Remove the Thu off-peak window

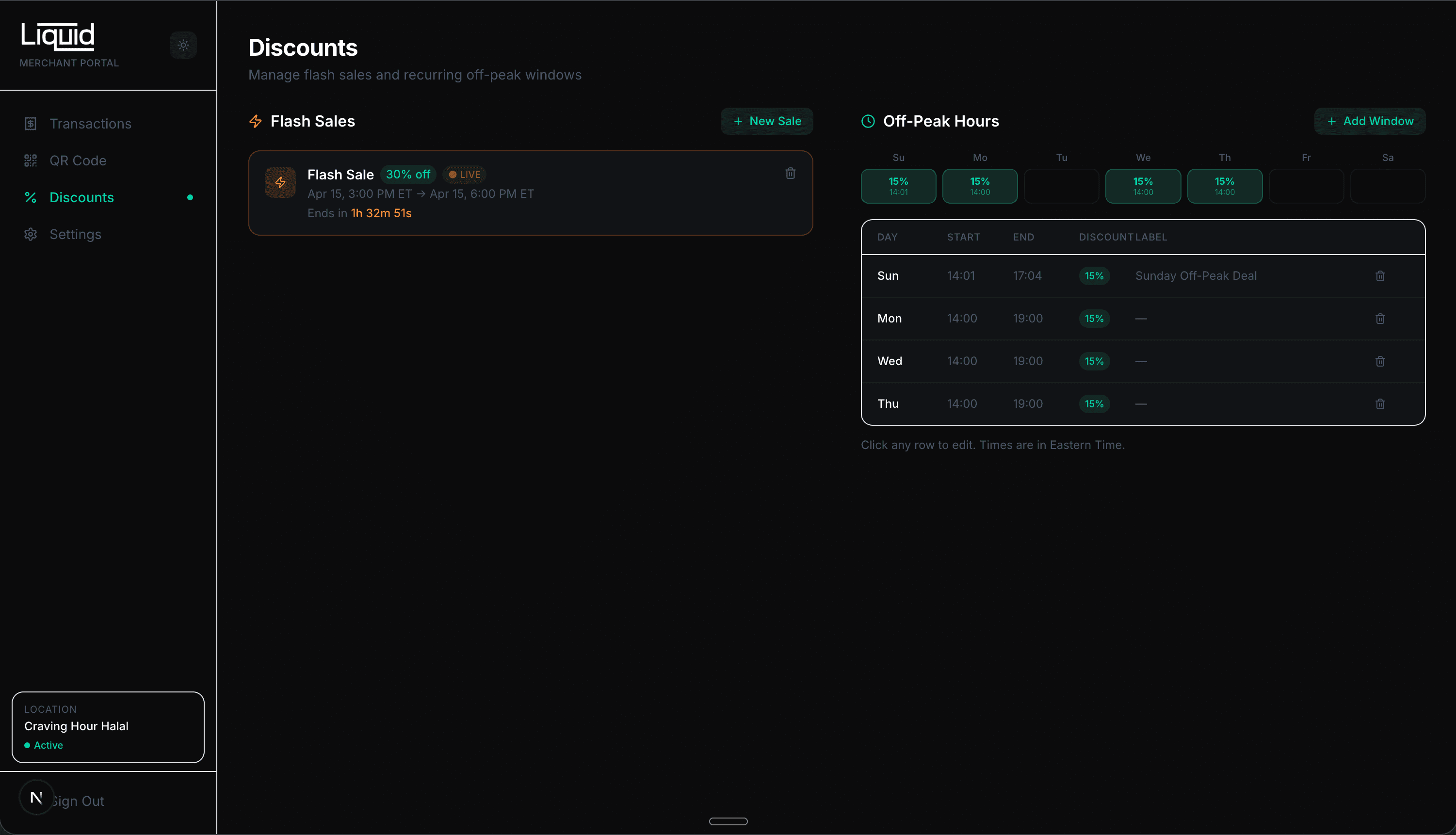(1380, 404)
